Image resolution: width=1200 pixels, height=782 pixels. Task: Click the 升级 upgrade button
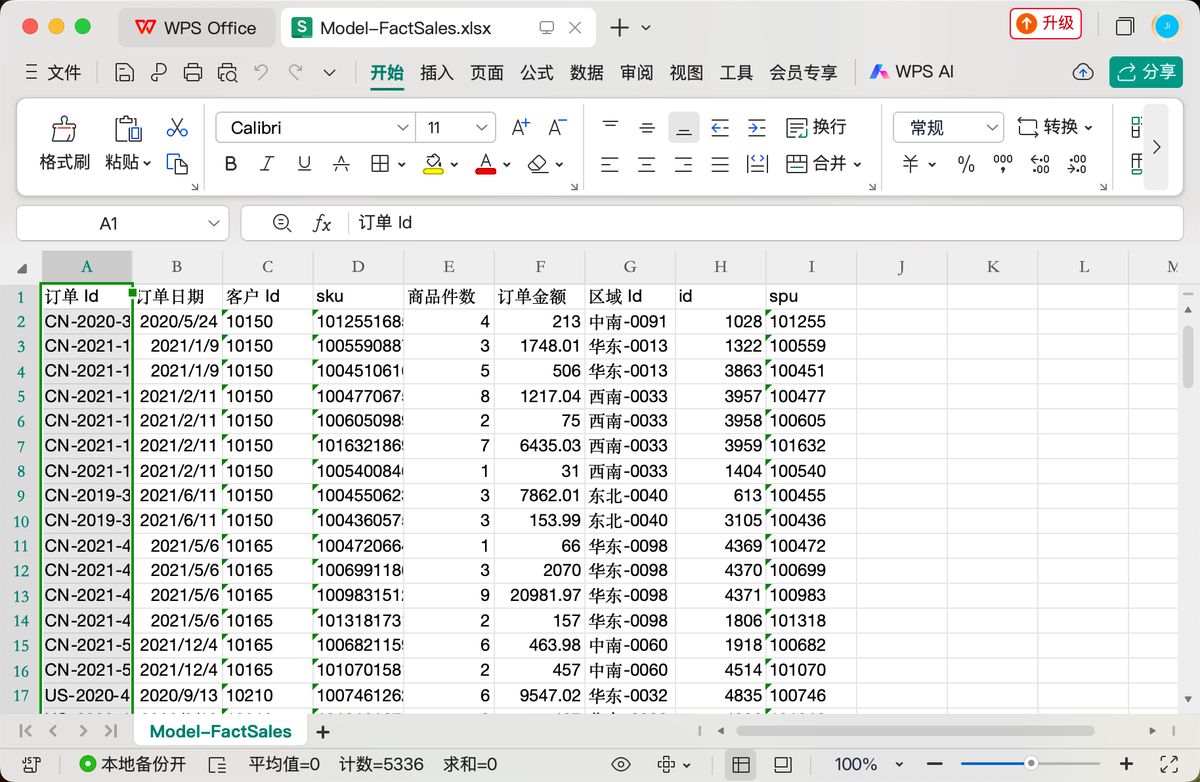[x=1045, y=23]
